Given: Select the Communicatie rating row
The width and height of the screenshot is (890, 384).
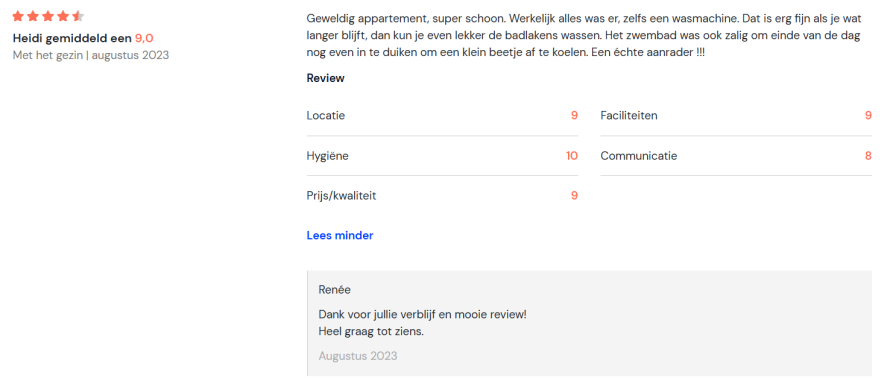Looking at the screenshot, I should 736,156.
